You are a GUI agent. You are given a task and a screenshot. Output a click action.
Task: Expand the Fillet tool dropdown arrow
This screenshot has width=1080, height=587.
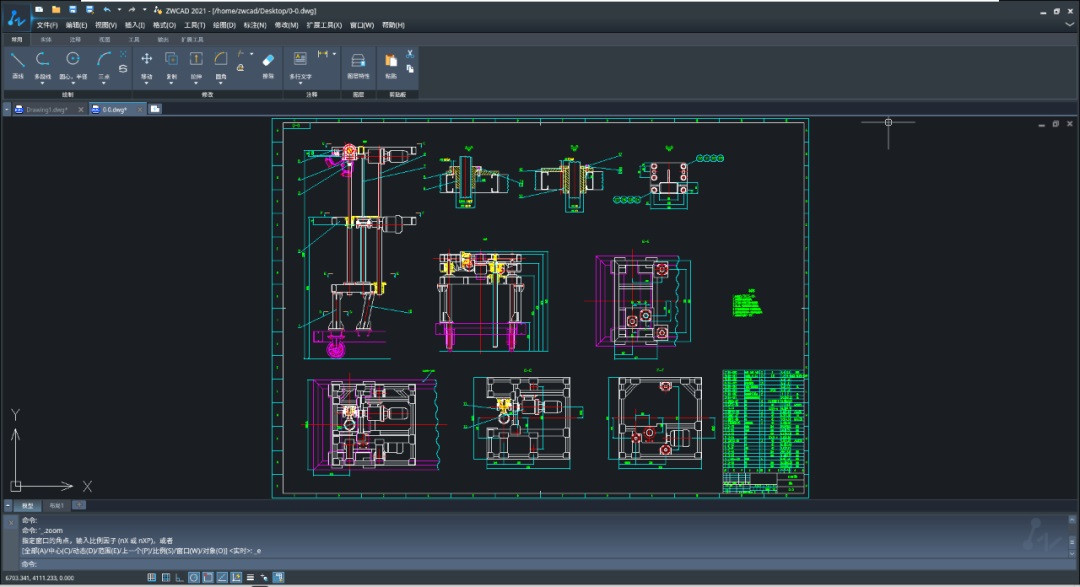pos(221,83)
